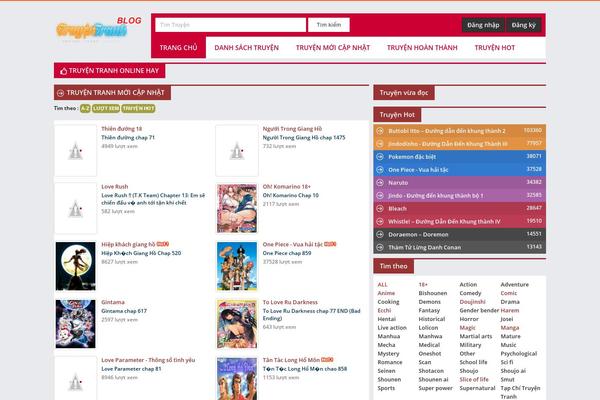This screenshot has width=600, height=400.
Task: Select the Historical genre filter
Action: point(432,319)
